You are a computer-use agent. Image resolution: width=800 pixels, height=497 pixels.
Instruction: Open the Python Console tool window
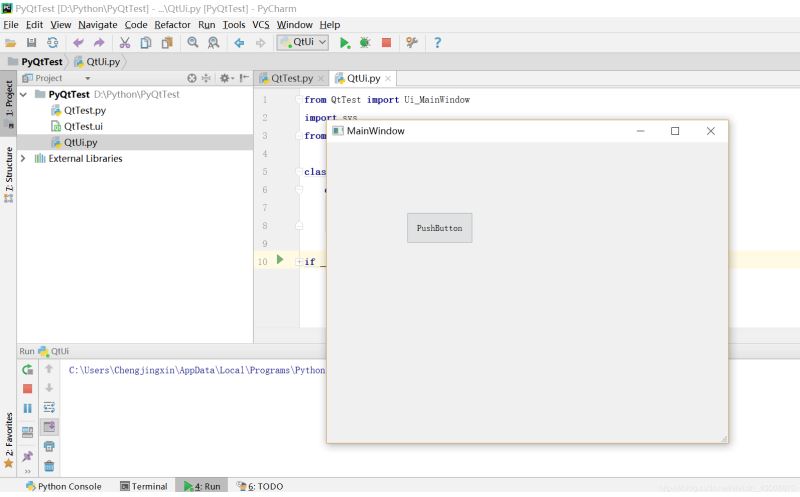[x=64, y=486]
